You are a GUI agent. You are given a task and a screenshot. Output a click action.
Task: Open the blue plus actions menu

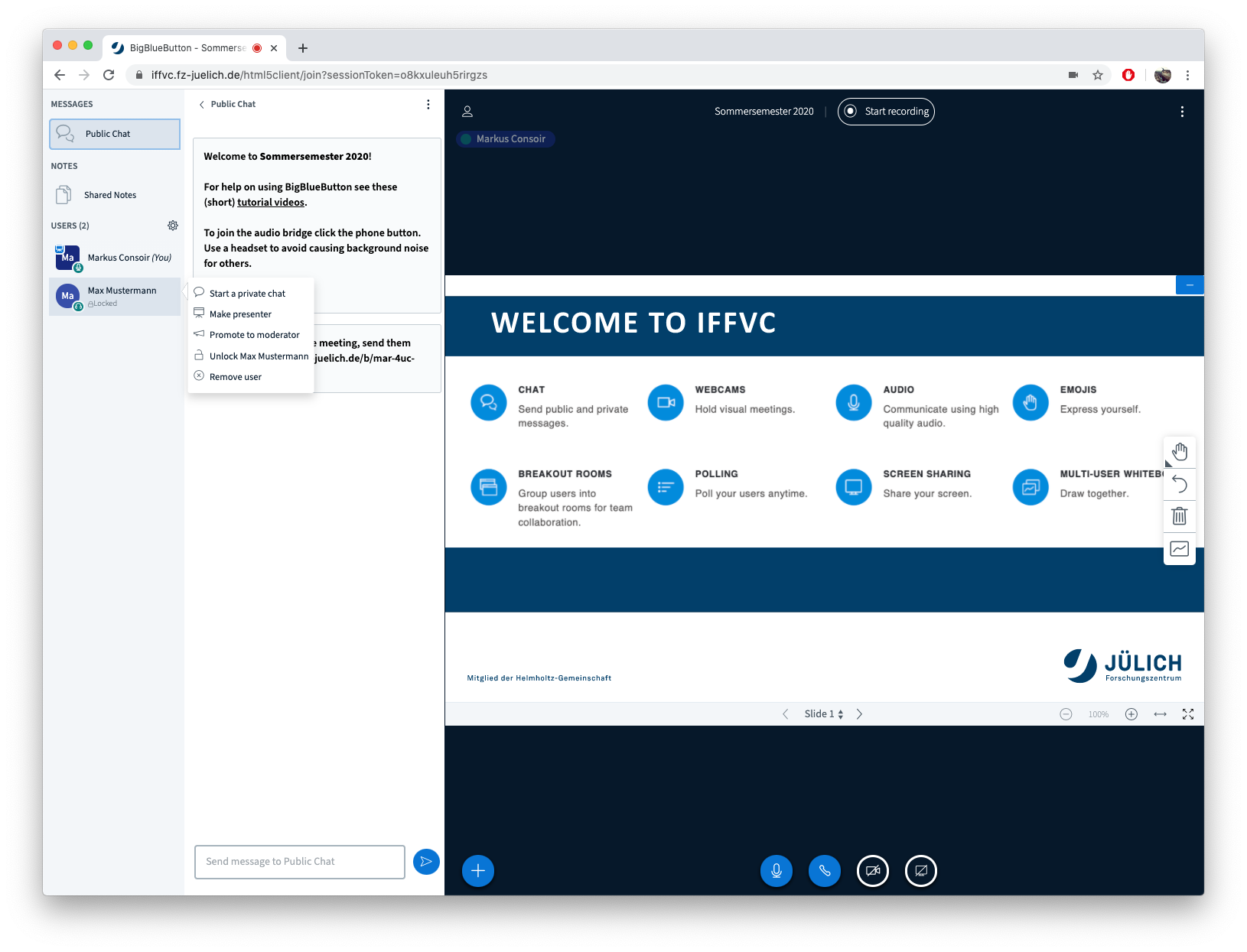click(478, 870)
